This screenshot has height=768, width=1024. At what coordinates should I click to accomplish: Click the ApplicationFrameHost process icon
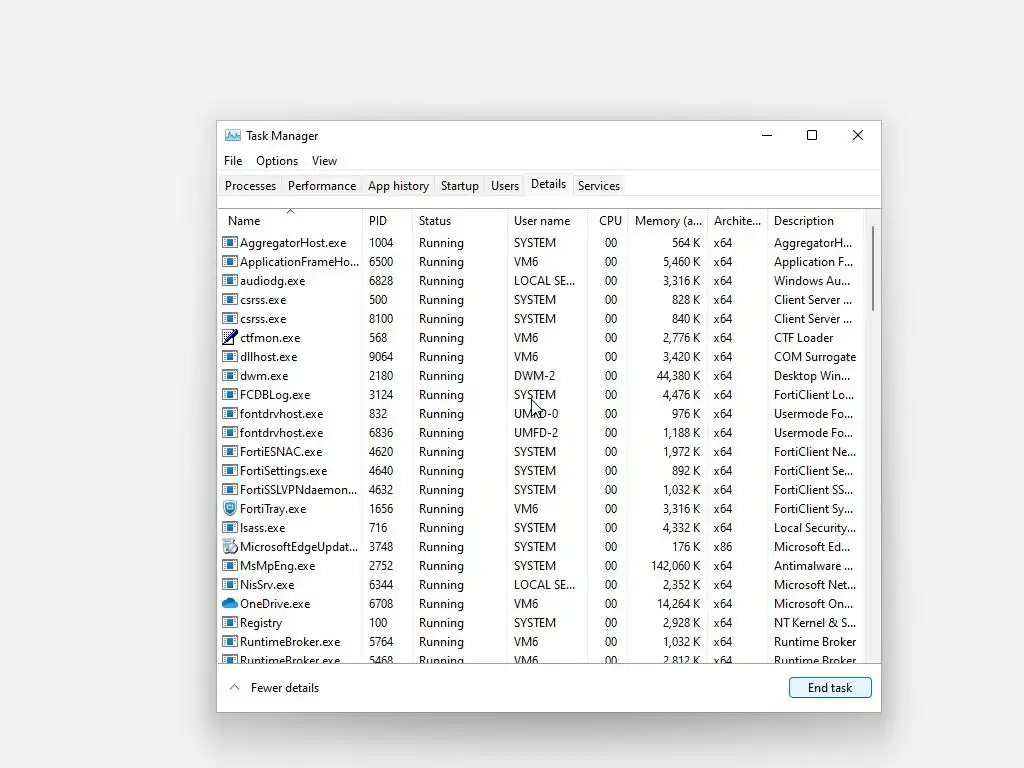(230, 261)
